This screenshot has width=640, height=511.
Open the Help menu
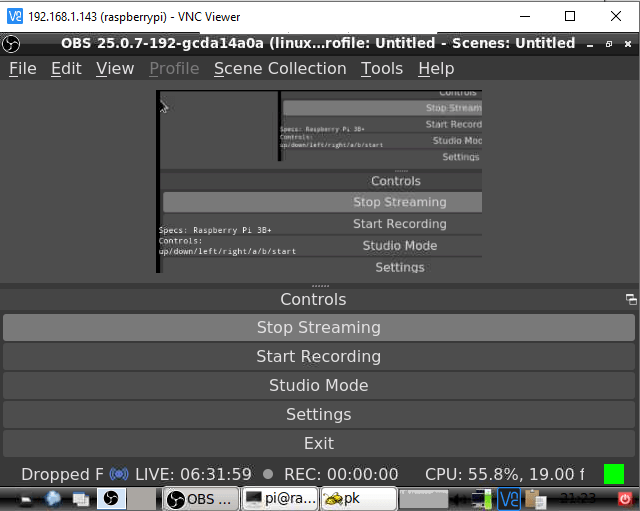point(436,69)
